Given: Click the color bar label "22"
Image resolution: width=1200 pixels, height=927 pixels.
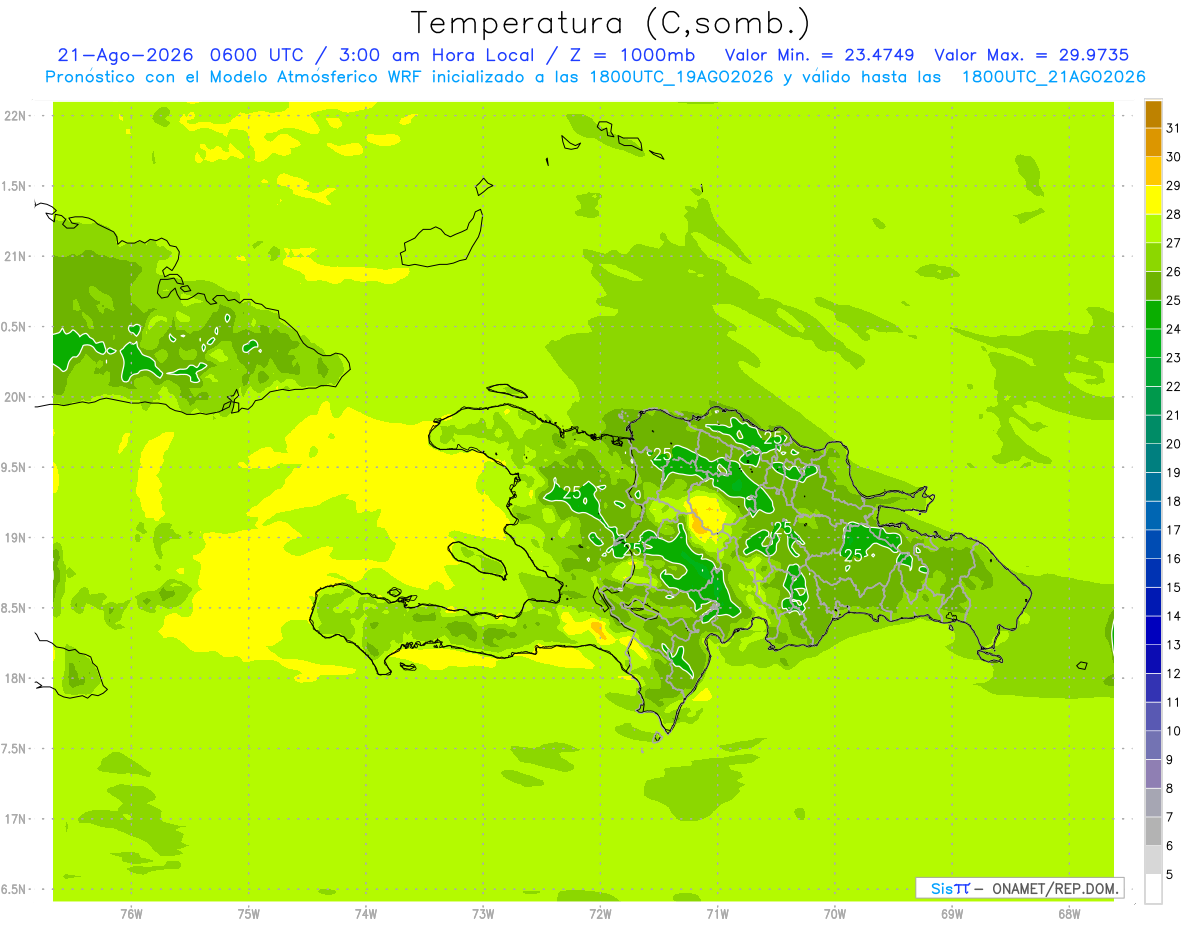Looking at the screenshot, I should point(1174,387).
